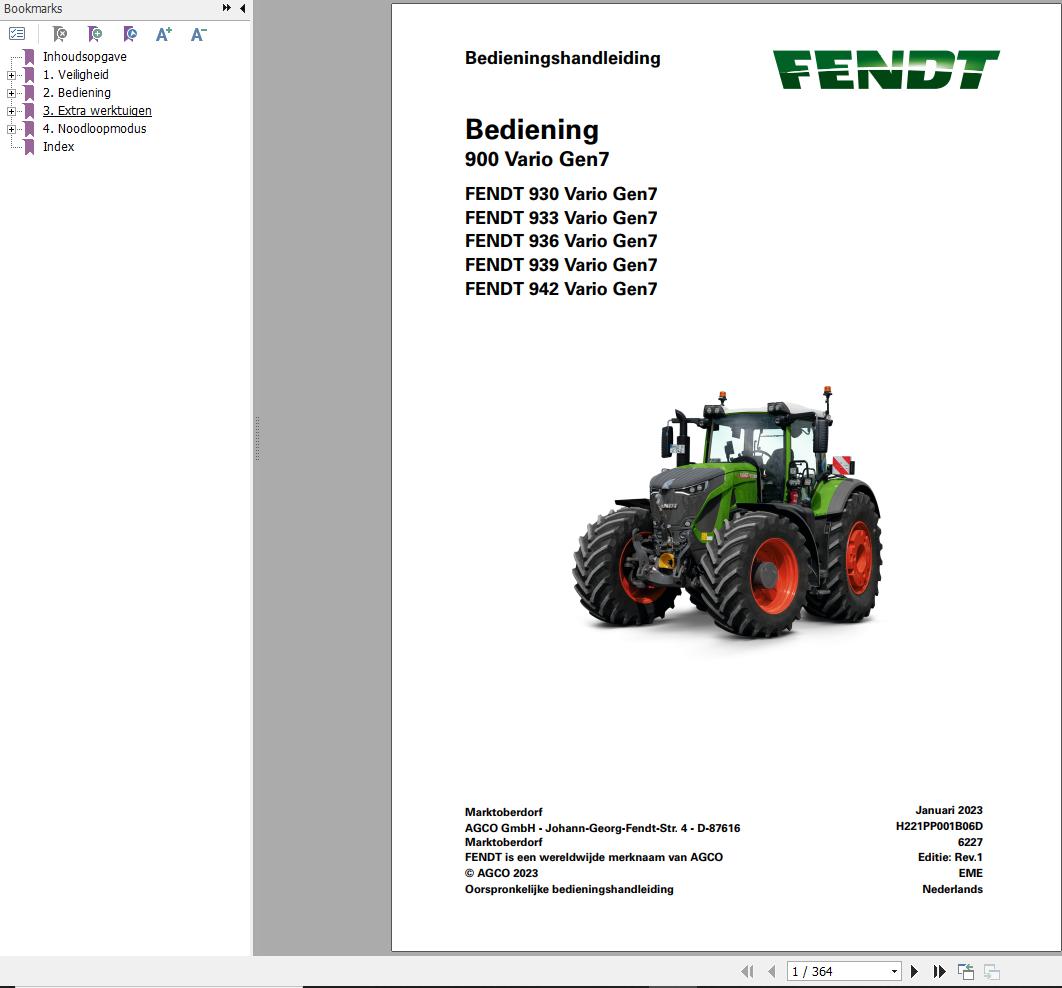Click the previous view icon
Viewport: 1062px width, 988px height.
coord(966,972)
